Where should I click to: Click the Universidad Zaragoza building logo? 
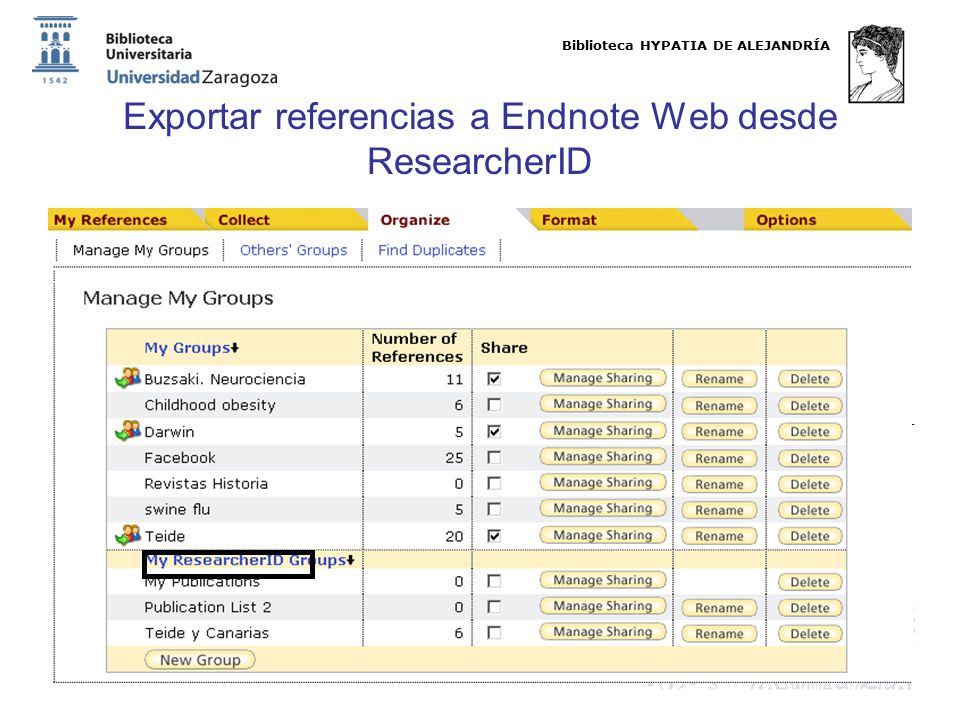coord(55,50)
